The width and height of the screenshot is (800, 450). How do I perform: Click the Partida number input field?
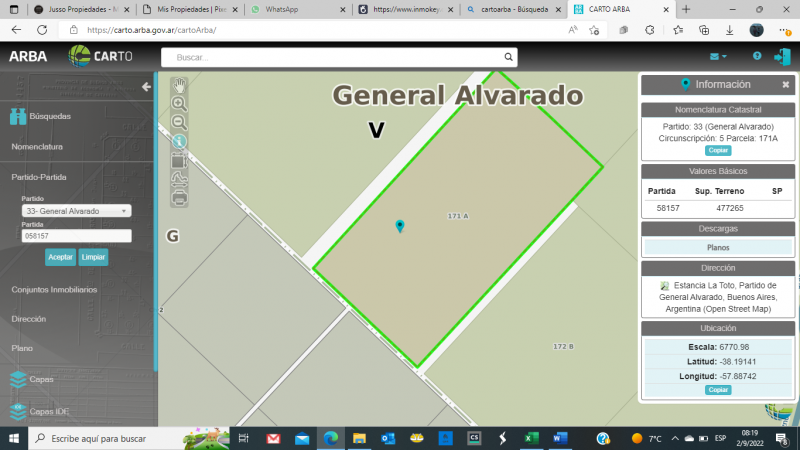tap(76, 236)
